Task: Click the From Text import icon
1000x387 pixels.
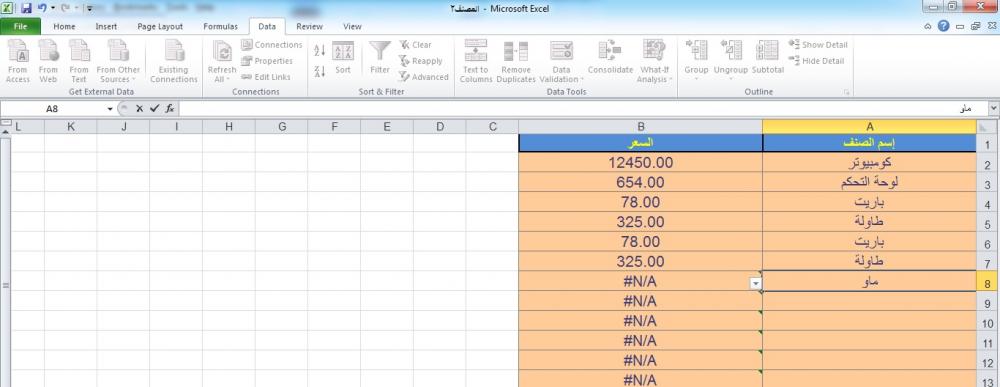Action: point(79,61)
